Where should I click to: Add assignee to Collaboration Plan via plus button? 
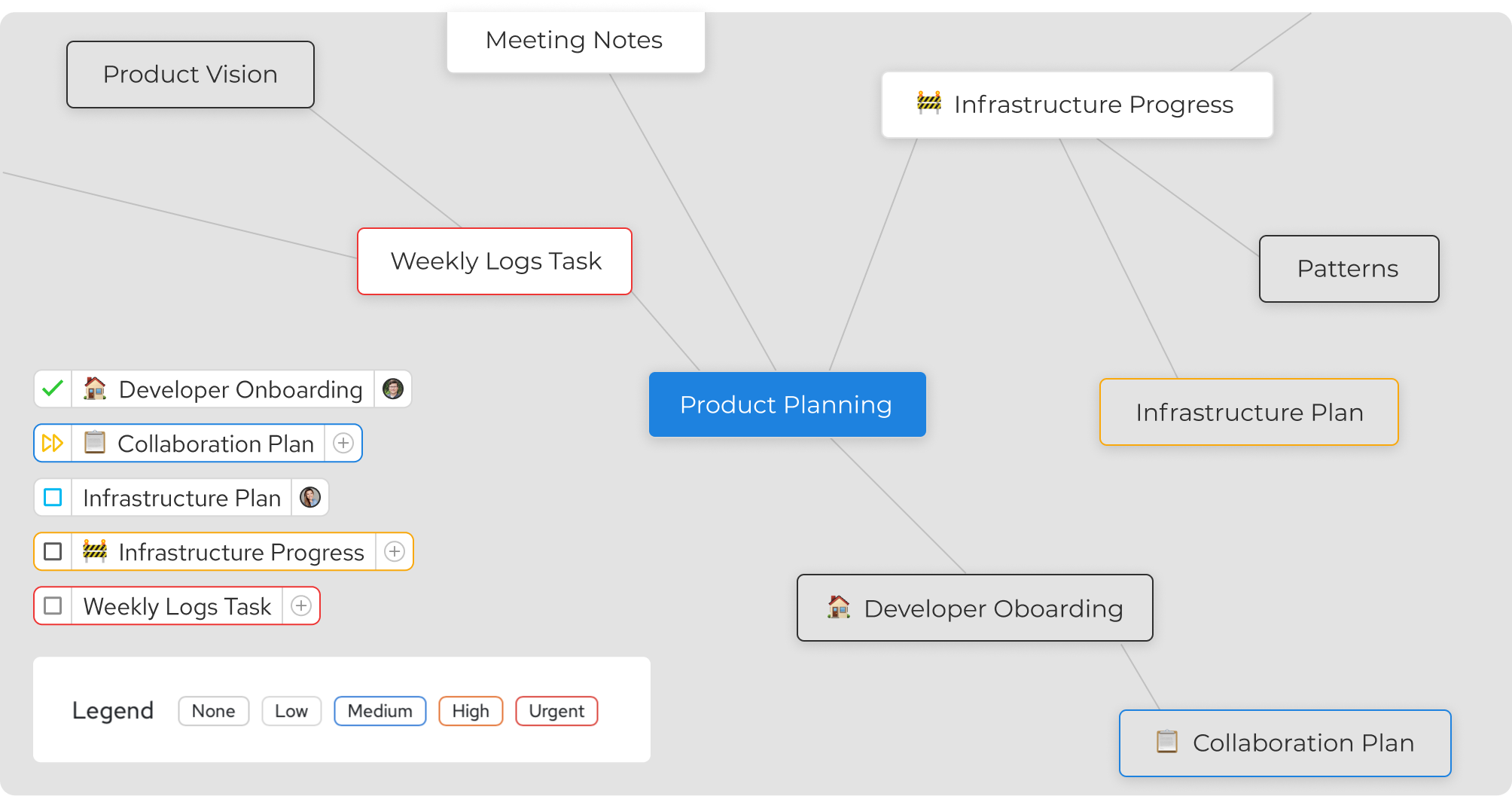[343, 443]
